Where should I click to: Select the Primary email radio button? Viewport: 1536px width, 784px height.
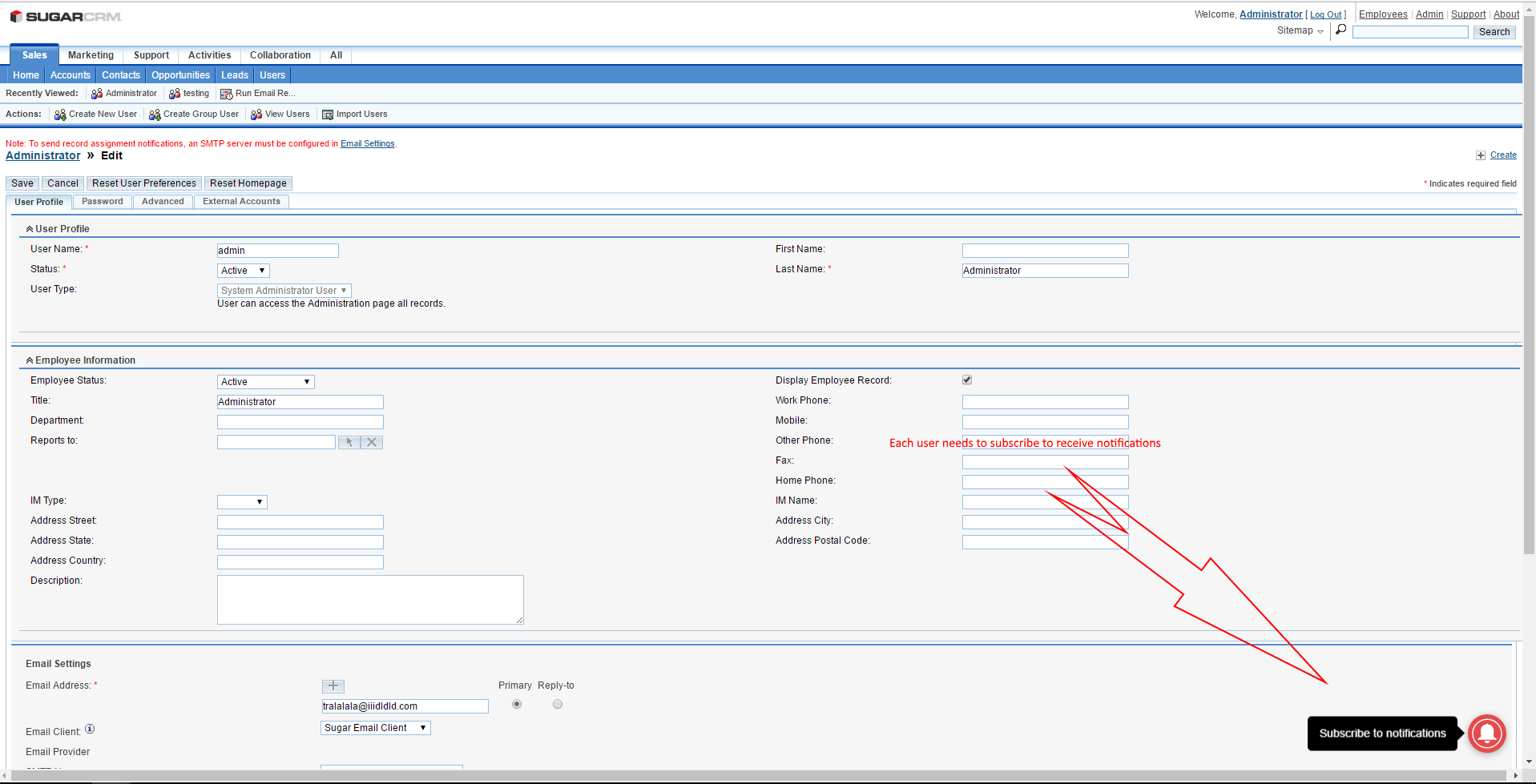click(x=517, y=705)
